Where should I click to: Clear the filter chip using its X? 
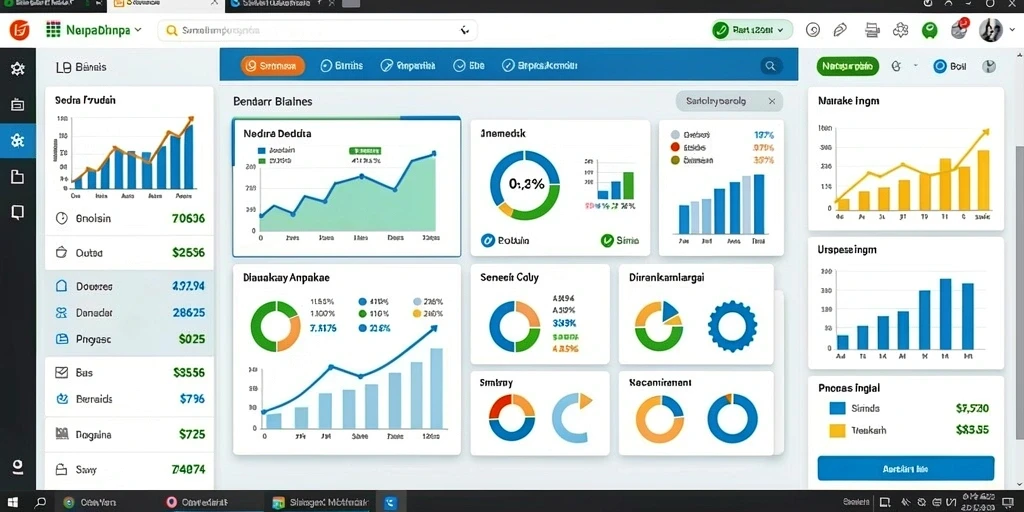pos(771,101)
